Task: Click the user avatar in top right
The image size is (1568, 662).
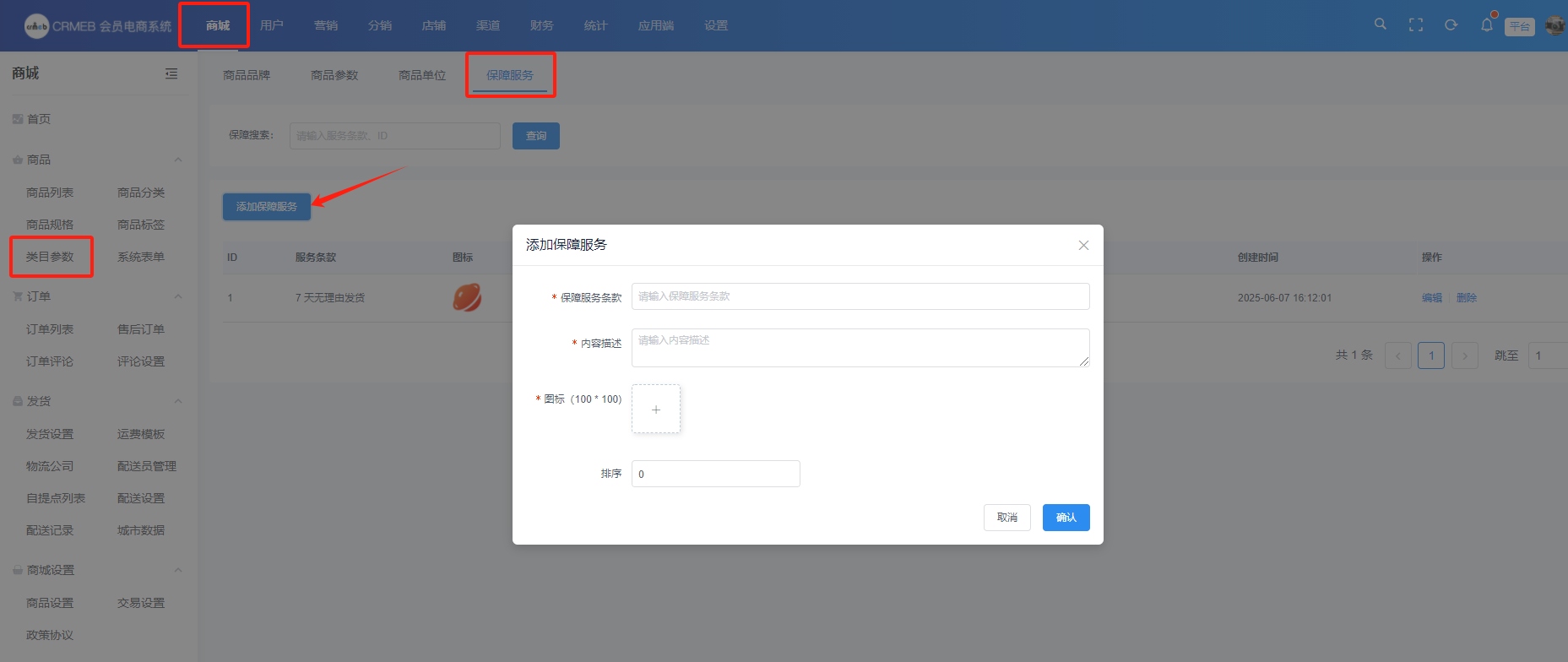Action: (1554, 25)
